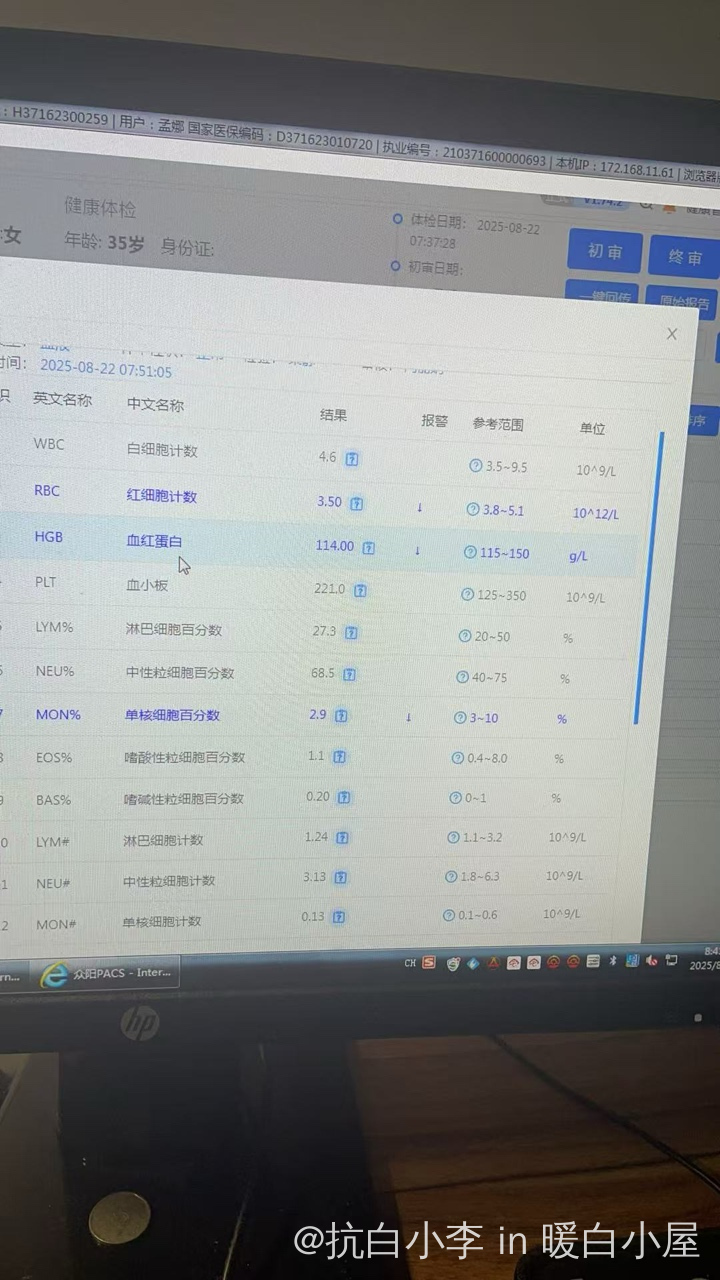This screenshot has width=720, height=1280.
Task: Open the Sogou input method tray icon
Action: pos(429,963)
